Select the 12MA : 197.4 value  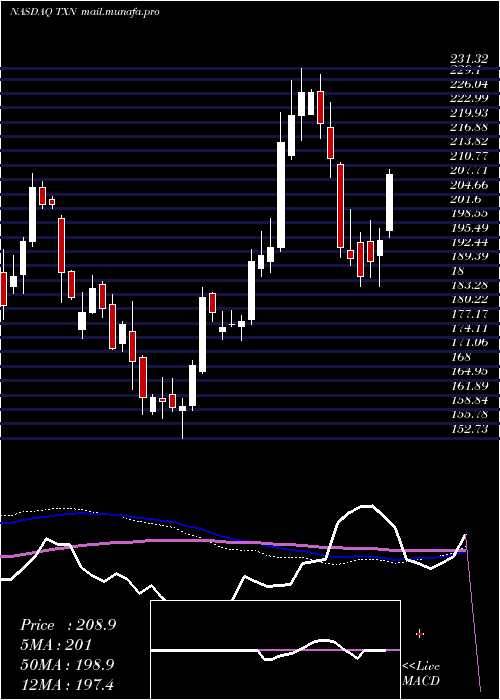click(67, 684)
